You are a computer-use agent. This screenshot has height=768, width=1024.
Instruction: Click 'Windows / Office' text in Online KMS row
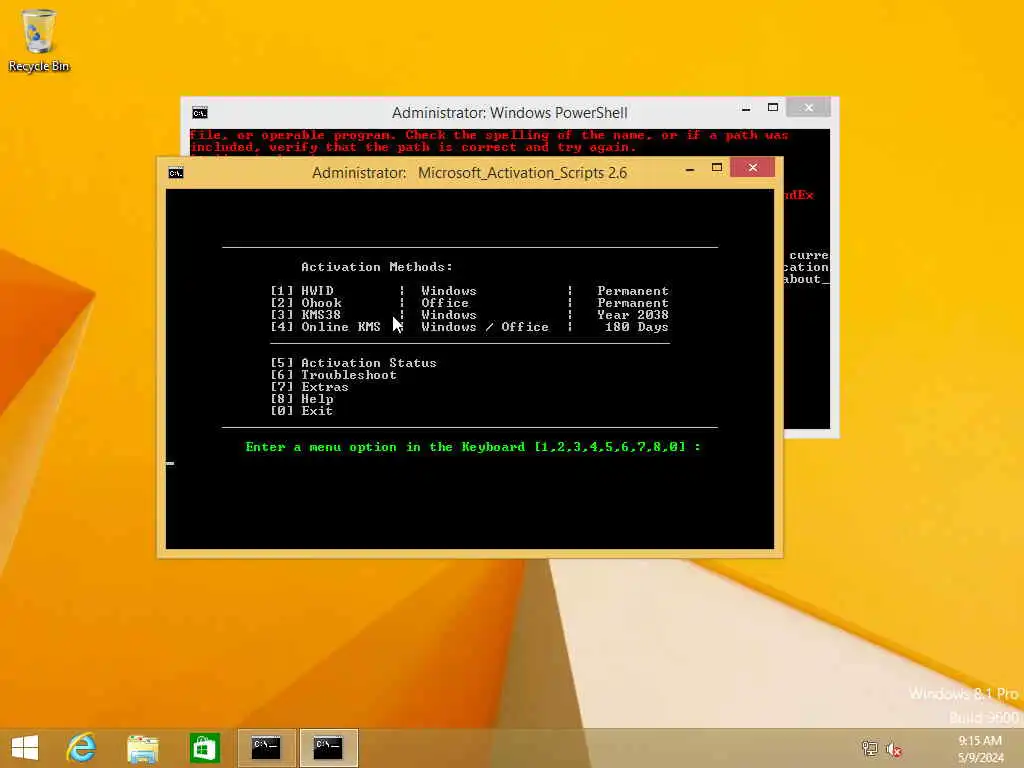tap(485, 327)
